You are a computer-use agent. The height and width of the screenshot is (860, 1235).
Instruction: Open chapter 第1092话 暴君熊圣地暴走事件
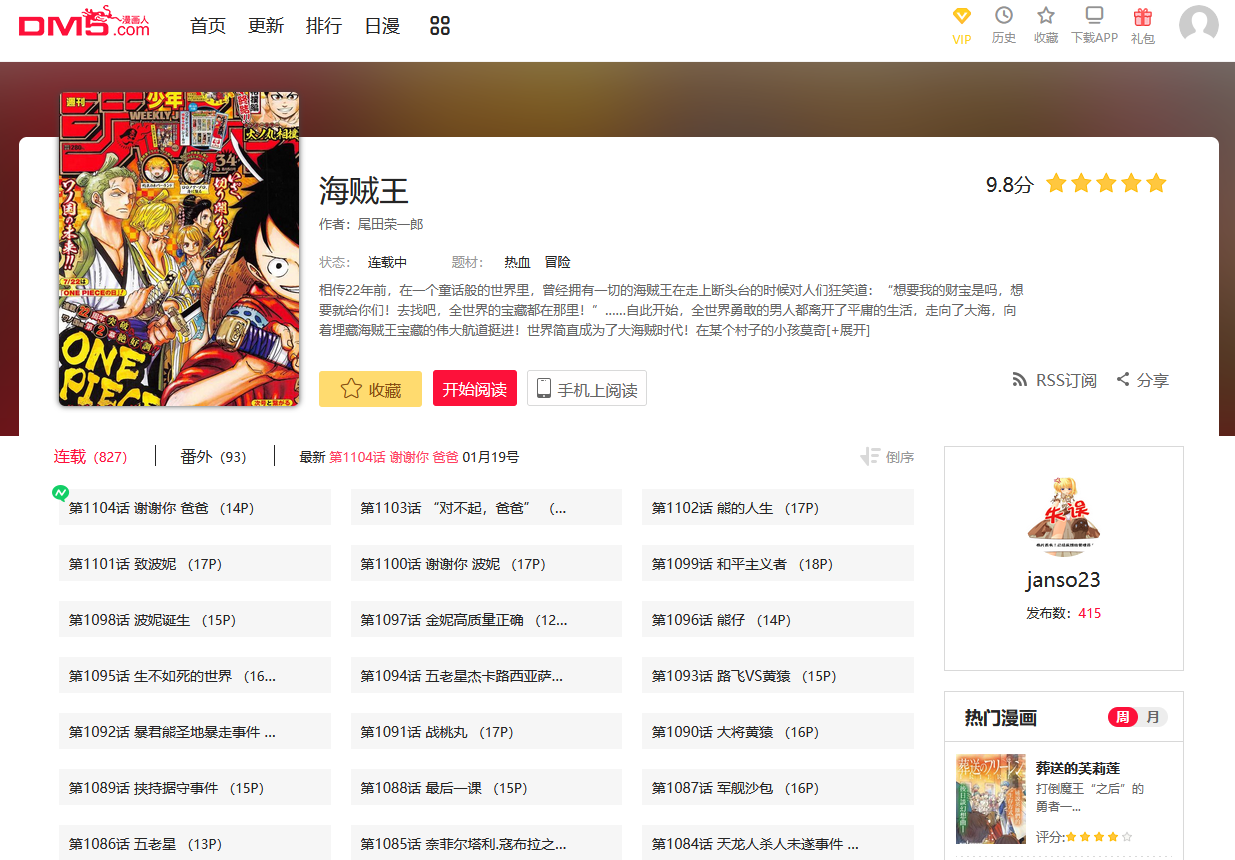[195, 731]
